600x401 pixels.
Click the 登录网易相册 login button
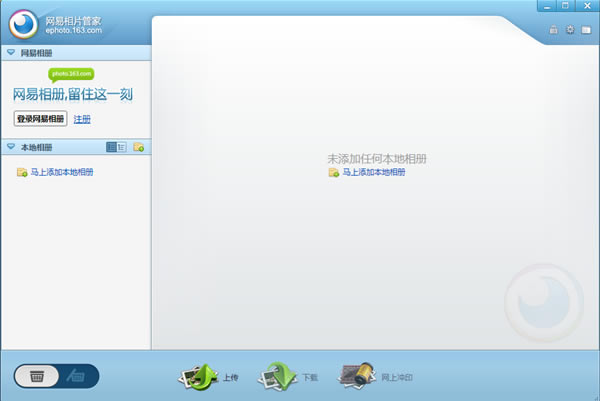(41, 119)
